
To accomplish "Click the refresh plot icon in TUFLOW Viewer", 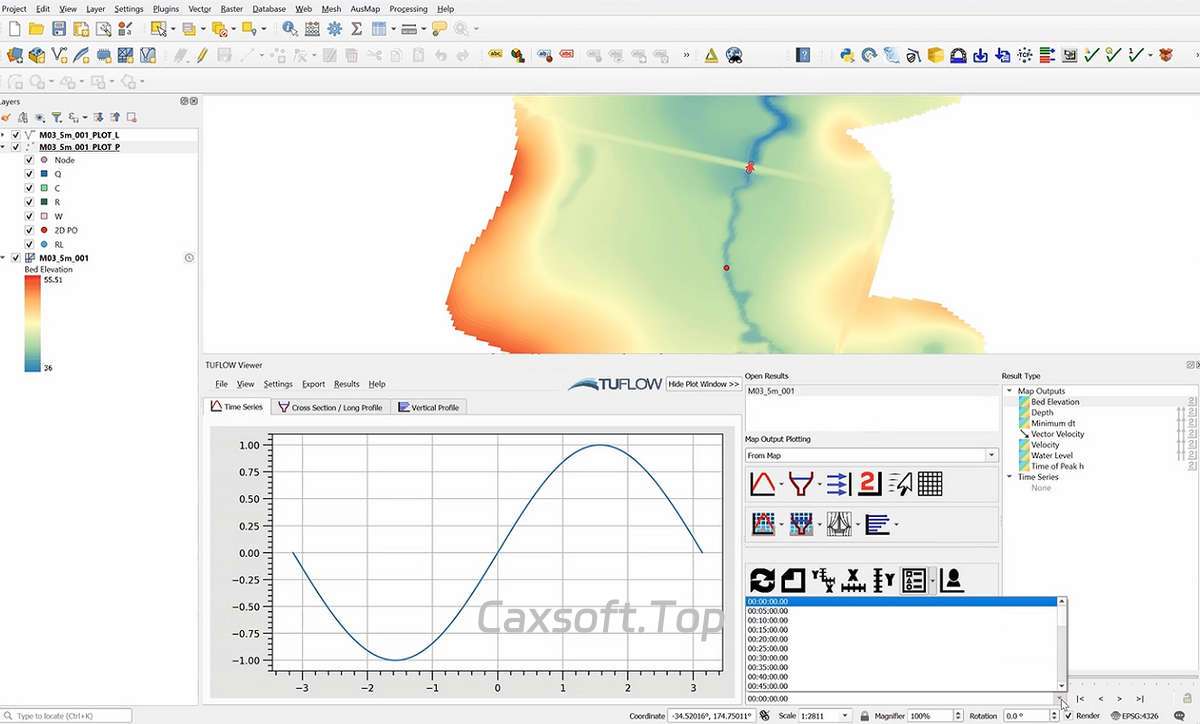I will tap(763, 580).
